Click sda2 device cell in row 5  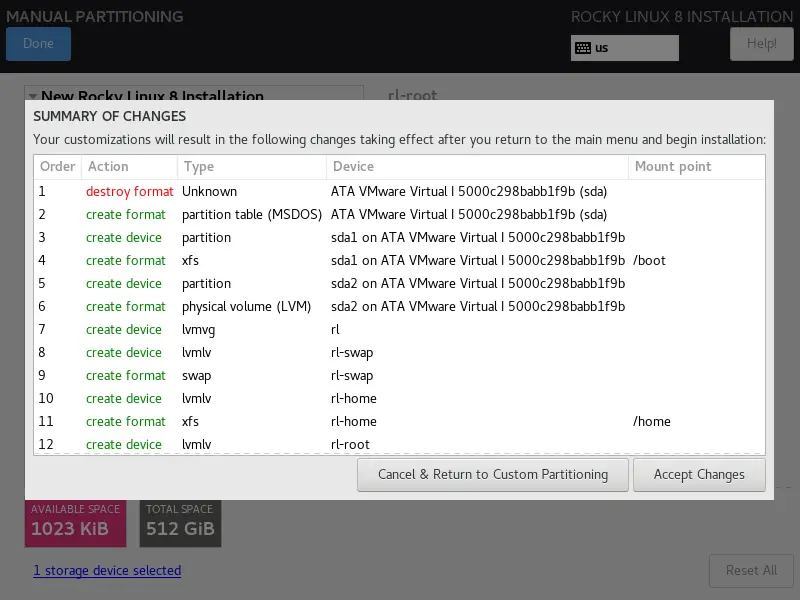(x=478, y=284)
